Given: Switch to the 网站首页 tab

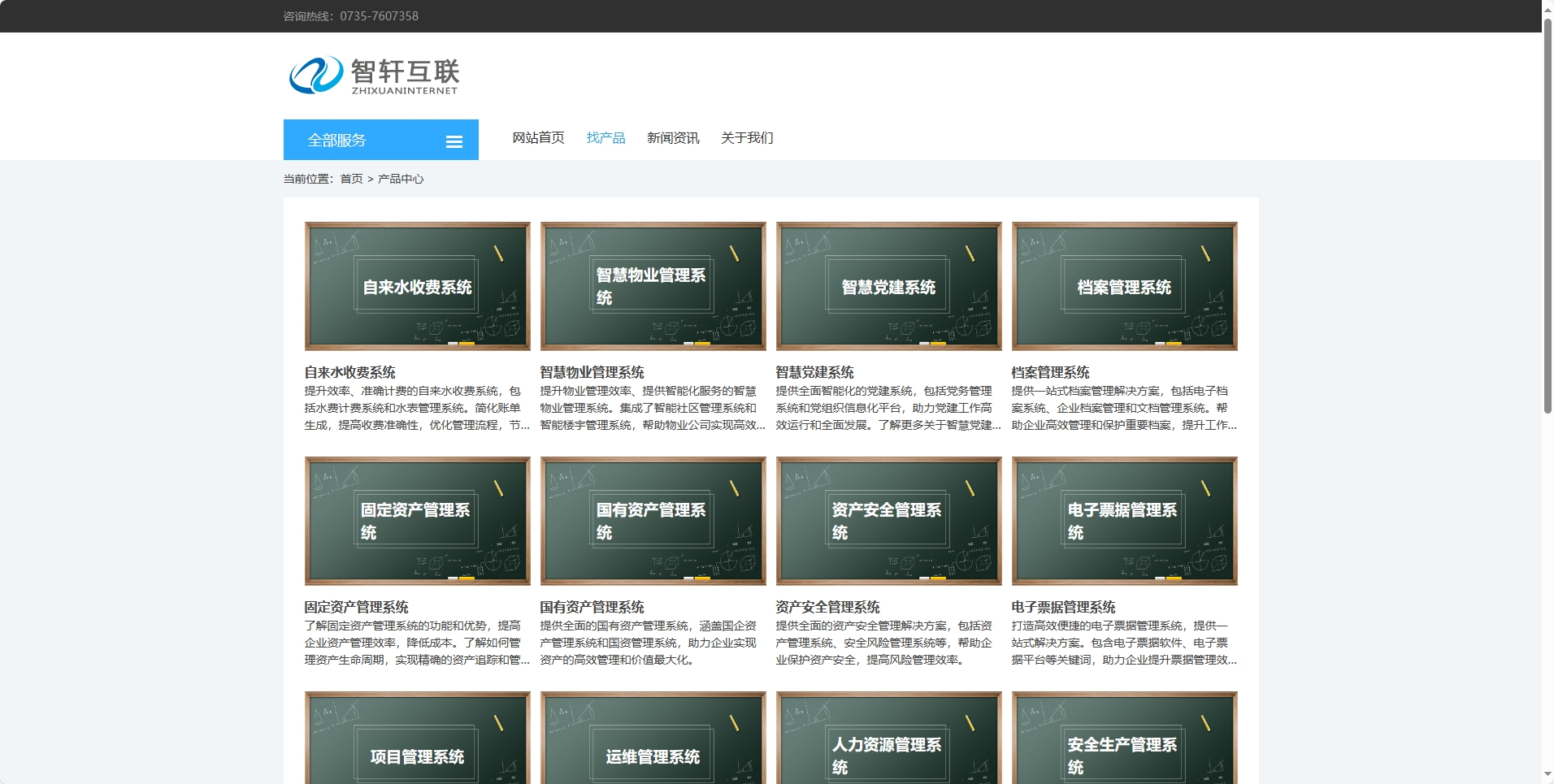Looking at the screenshot, I should [539, 137].
